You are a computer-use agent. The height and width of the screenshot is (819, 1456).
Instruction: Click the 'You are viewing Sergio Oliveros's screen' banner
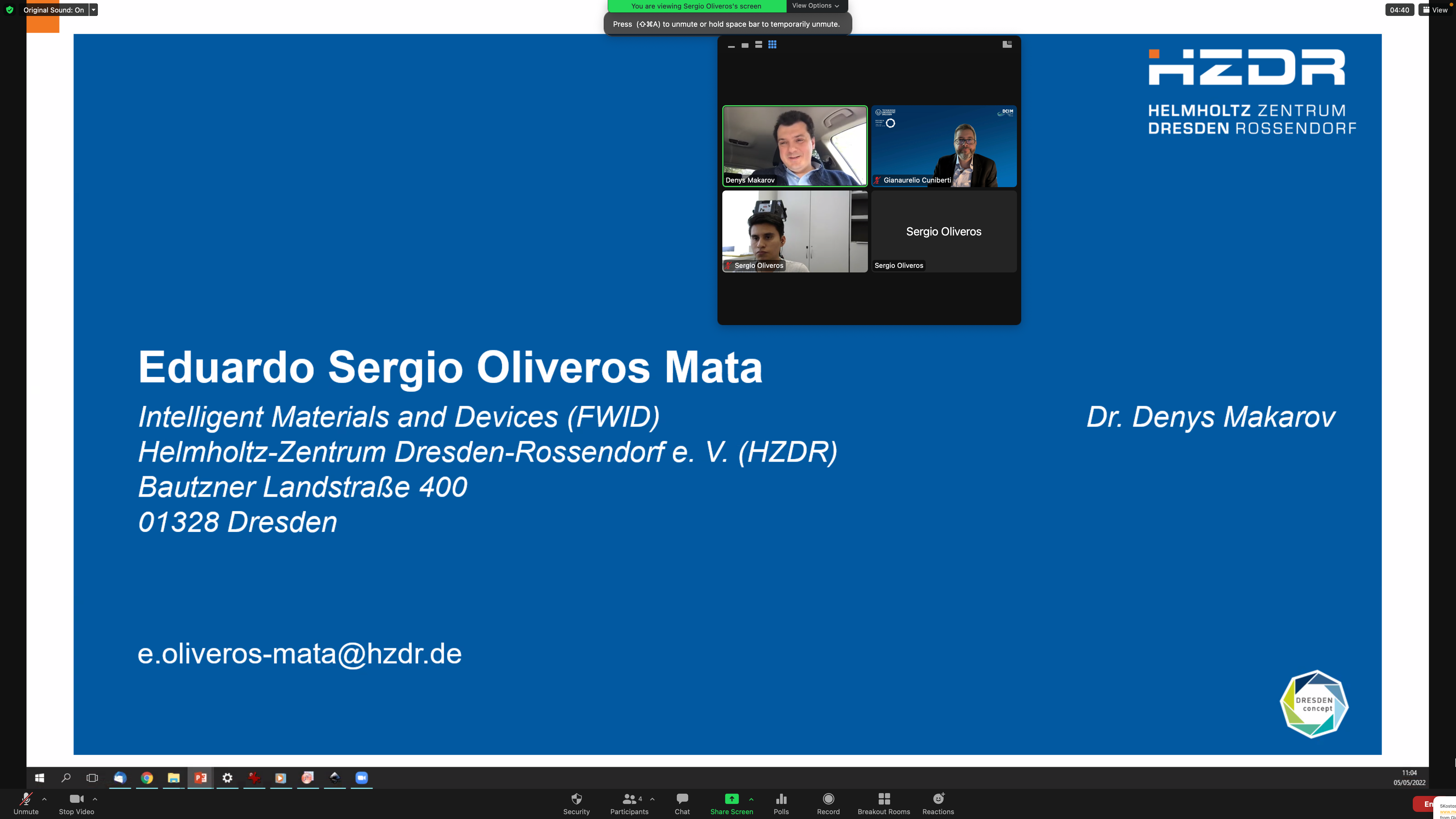click(696, 6)
